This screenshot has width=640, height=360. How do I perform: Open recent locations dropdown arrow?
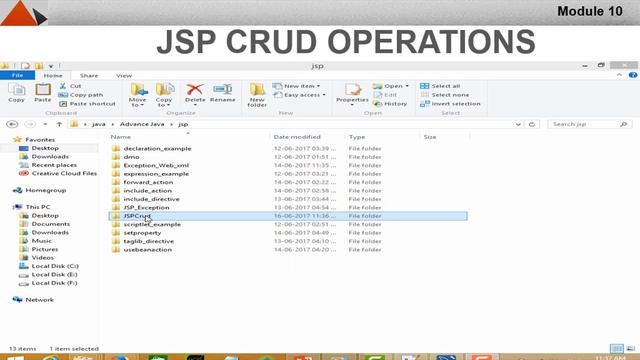click(x=45, y=124)
